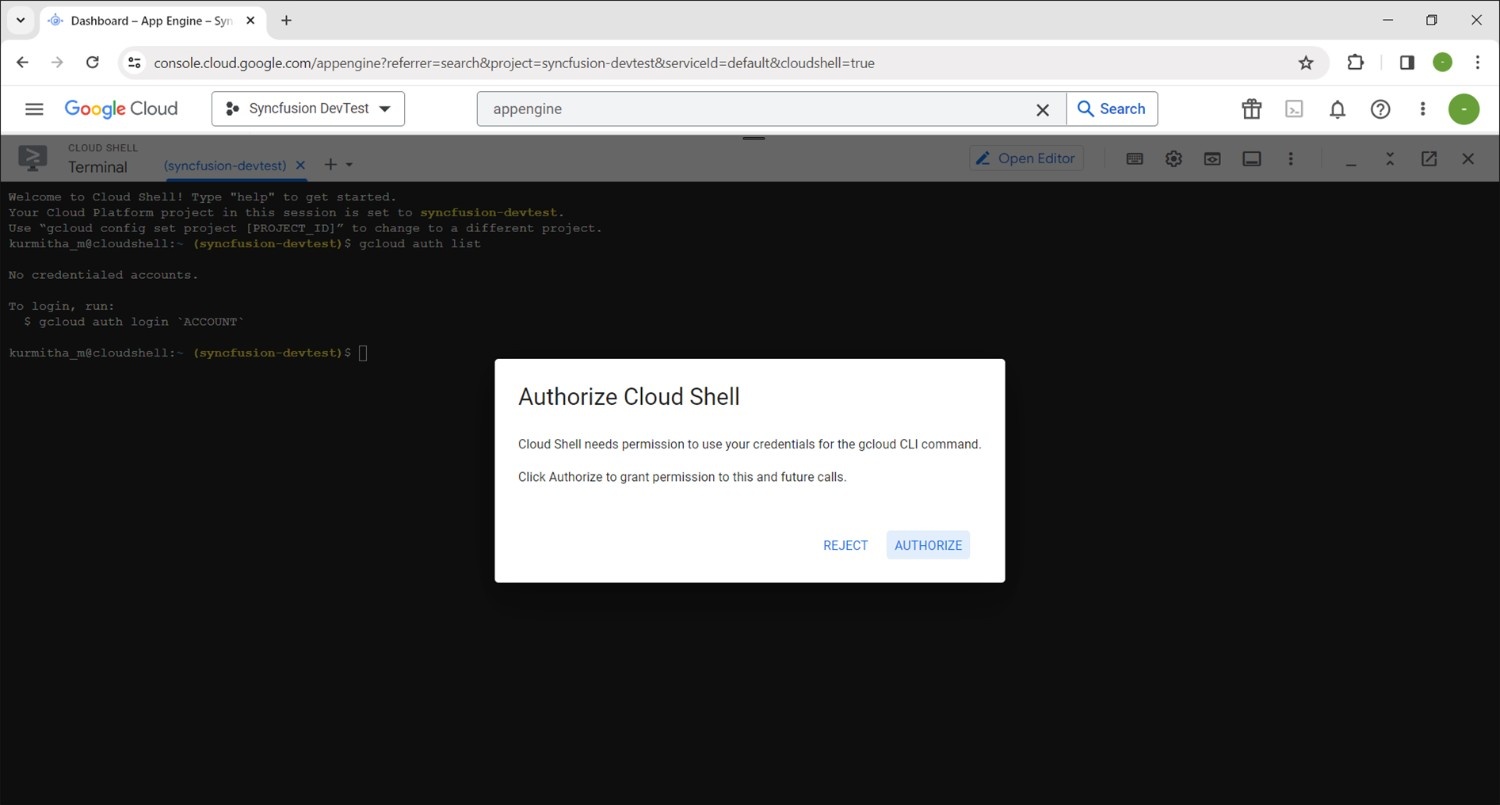Image resolution: width=1500 pixels, height=805 pixels.
Task: Click the Search button
Action: pyautogui.click(x=1111, y=109)
